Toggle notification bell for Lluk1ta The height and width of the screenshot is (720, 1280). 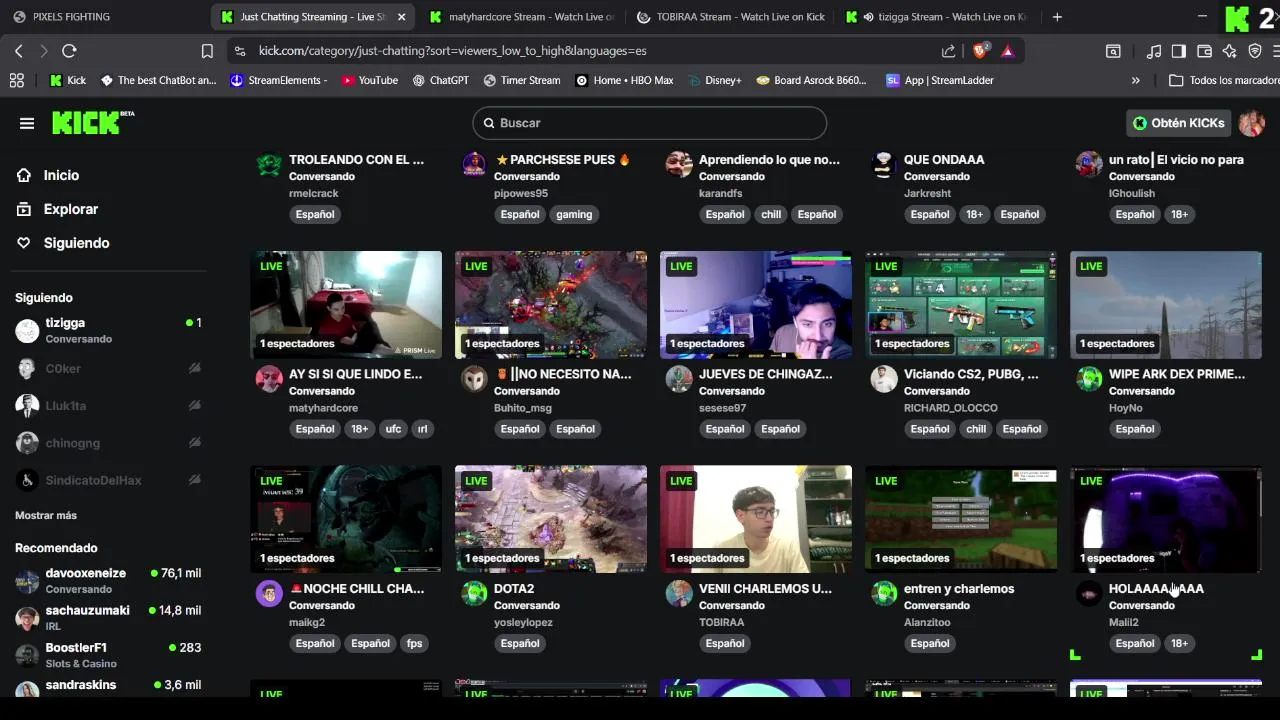point(195,406)
